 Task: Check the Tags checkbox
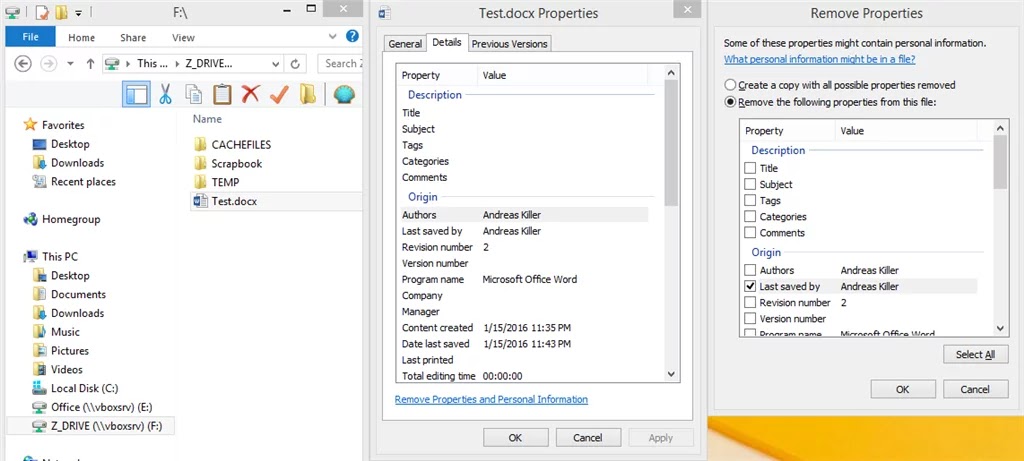750,200
